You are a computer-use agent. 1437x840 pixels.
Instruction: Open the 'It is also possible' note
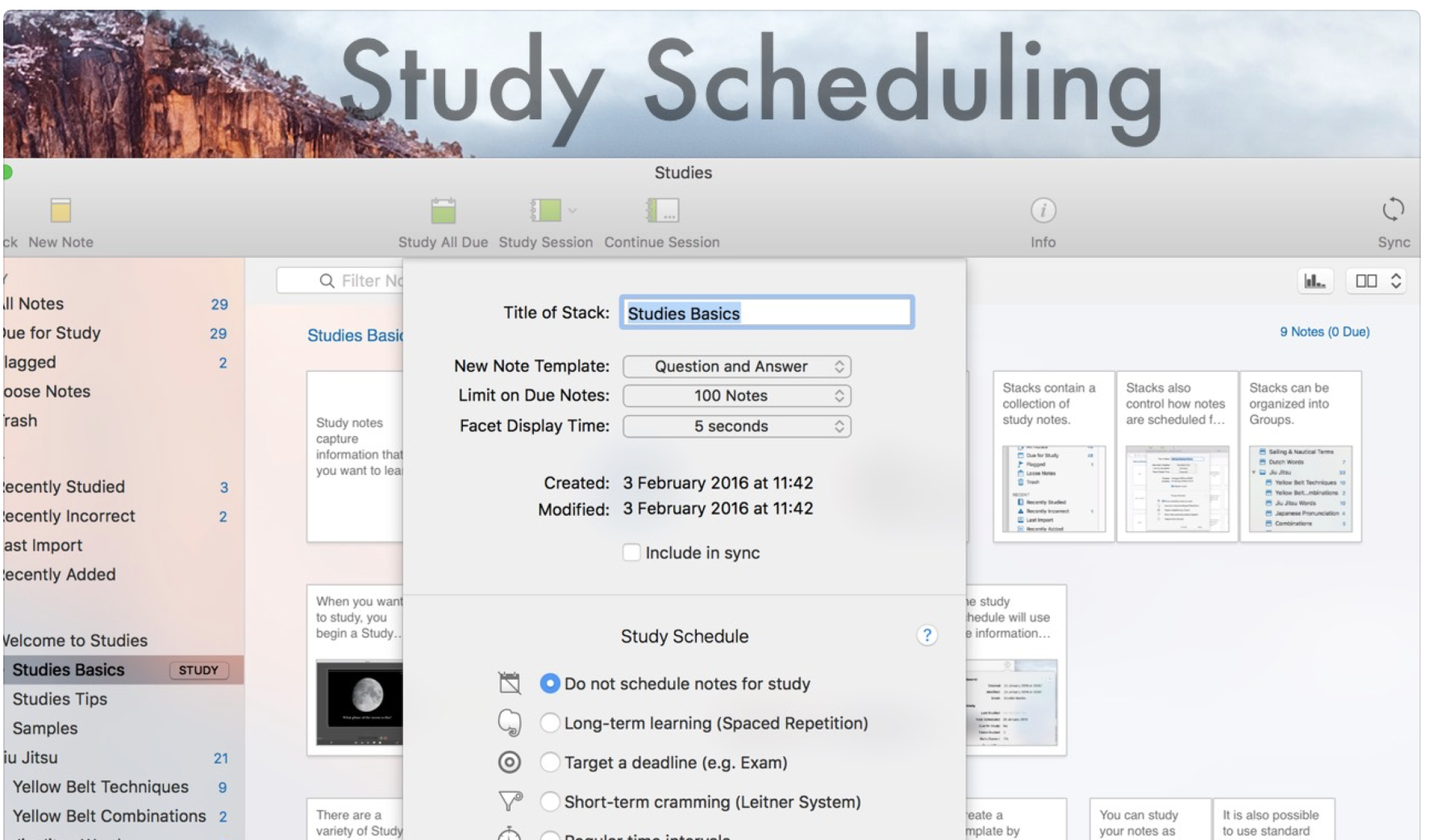pos(1273,819)
